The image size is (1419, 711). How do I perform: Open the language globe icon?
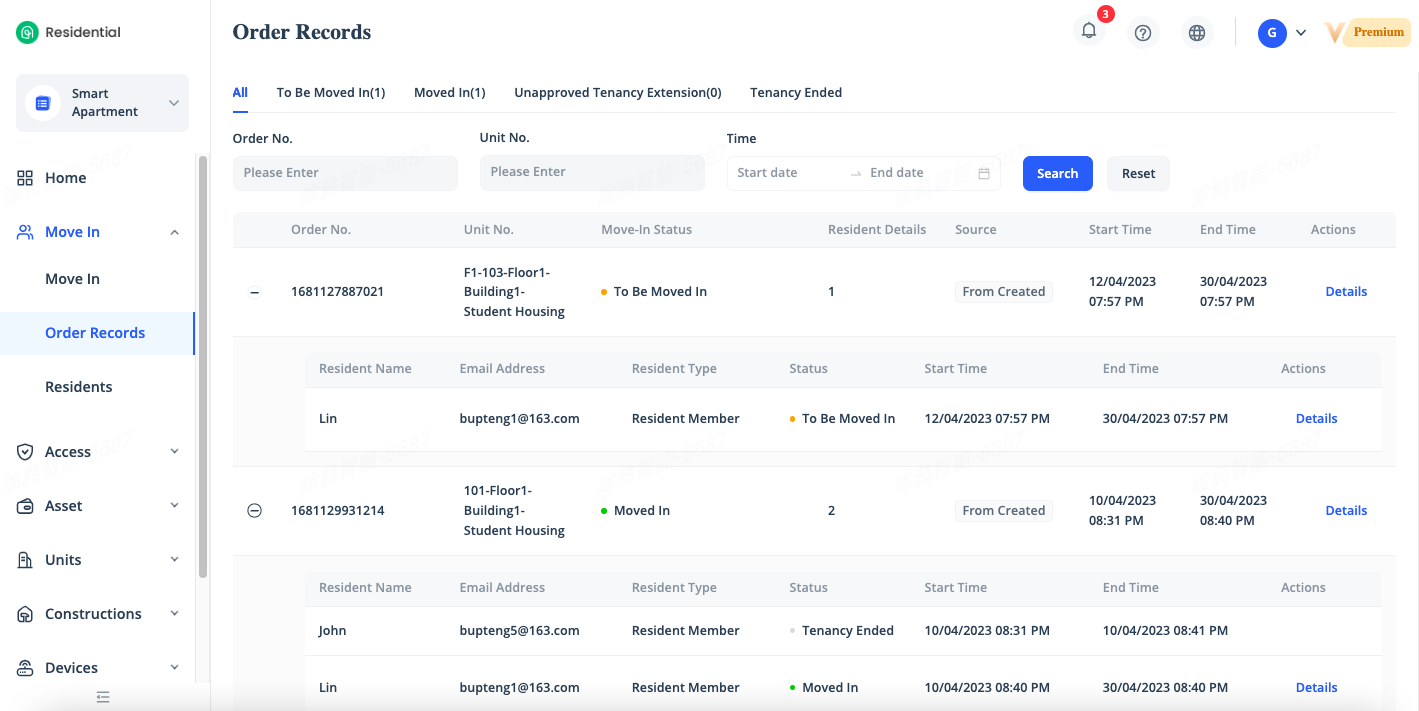click(x=1197, y=33)
